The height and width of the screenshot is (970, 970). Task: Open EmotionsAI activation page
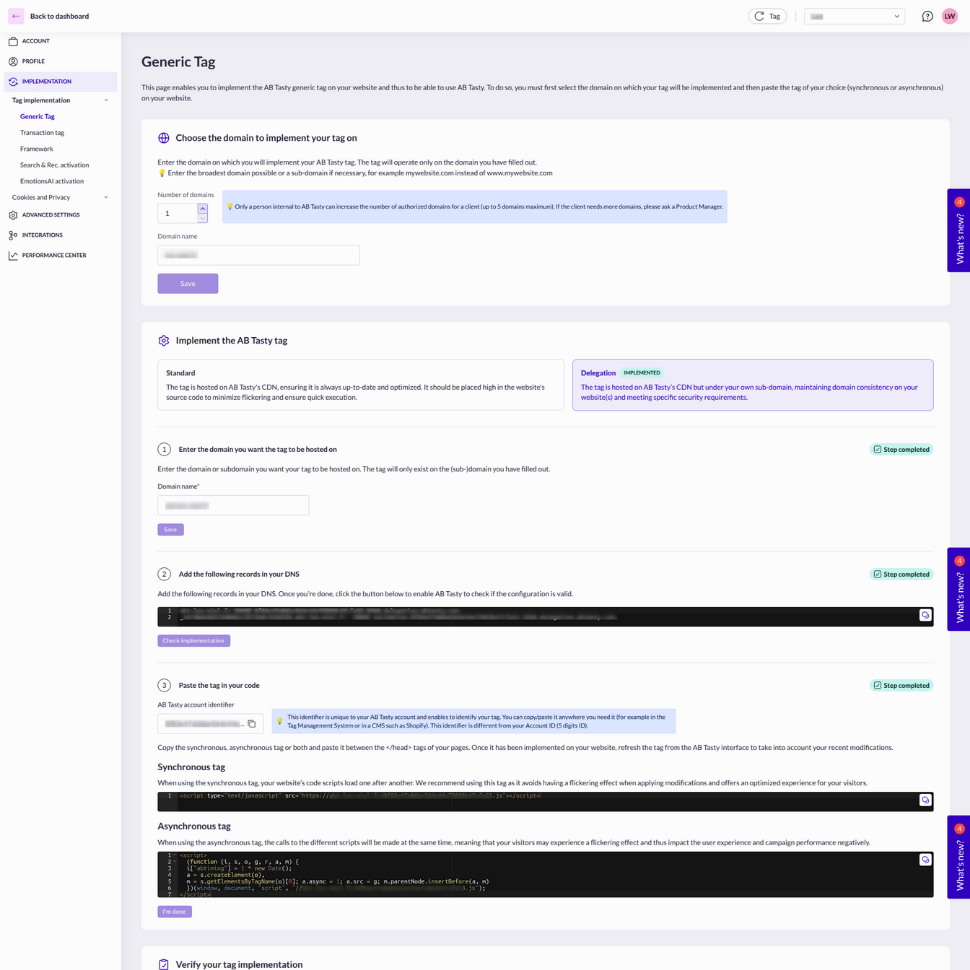tap(52, 181)
